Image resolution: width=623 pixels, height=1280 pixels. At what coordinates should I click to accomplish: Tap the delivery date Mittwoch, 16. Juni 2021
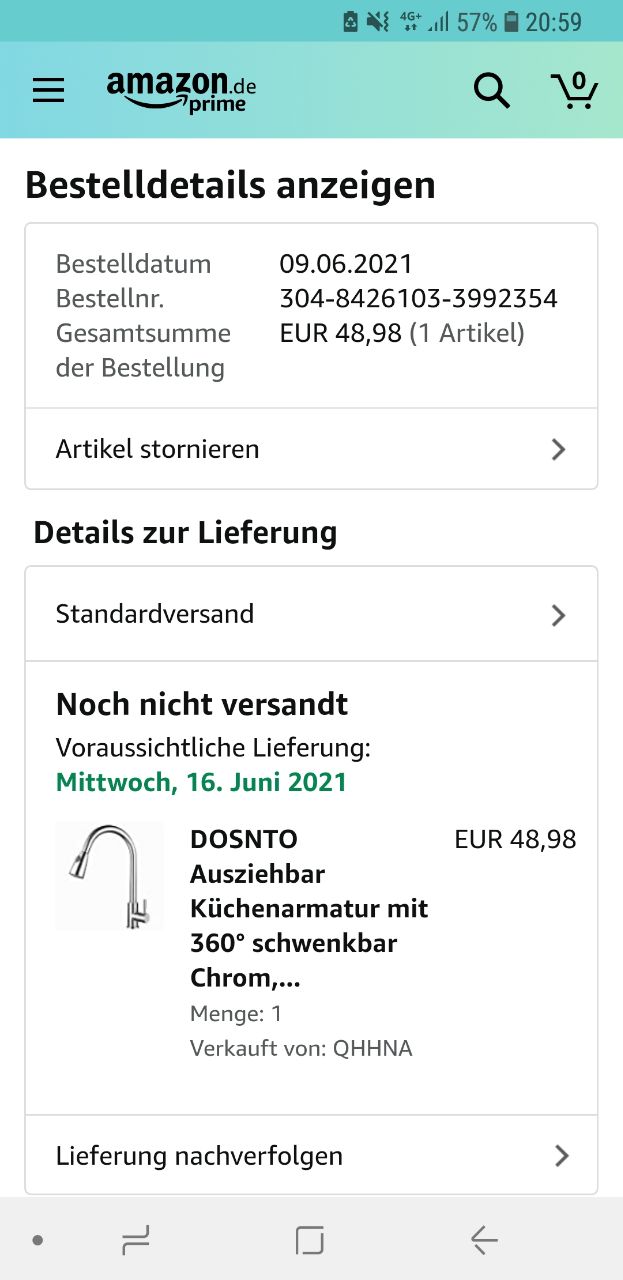point(201,782)
